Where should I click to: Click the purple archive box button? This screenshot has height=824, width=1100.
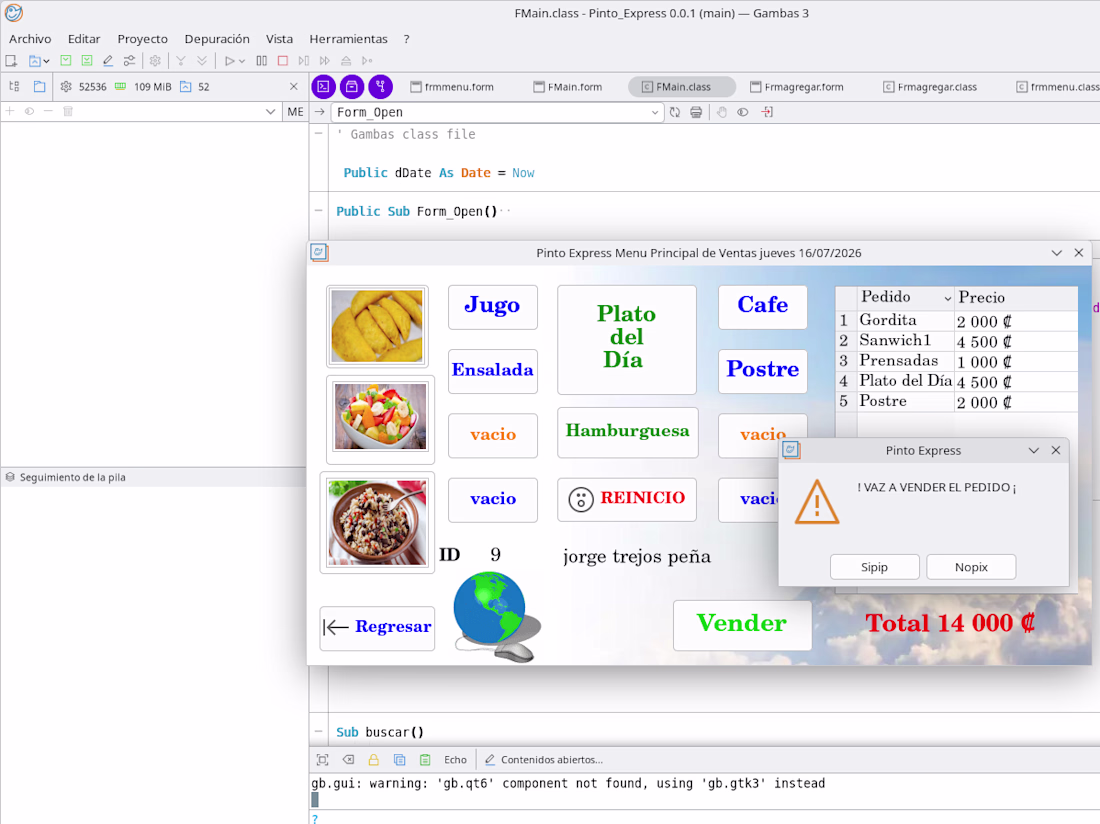tap(351, 86)
